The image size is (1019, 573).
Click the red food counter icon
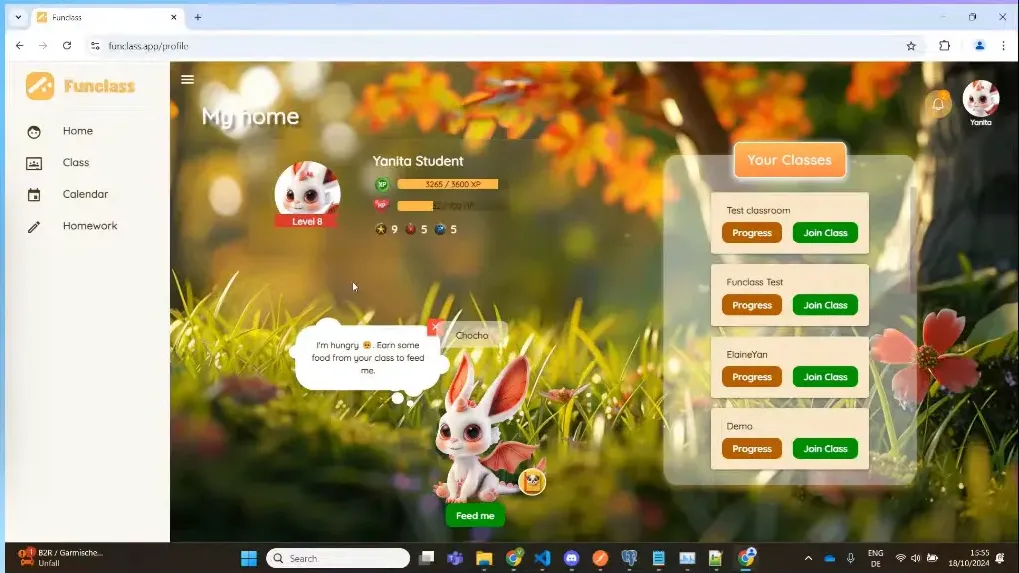[410, 229]
